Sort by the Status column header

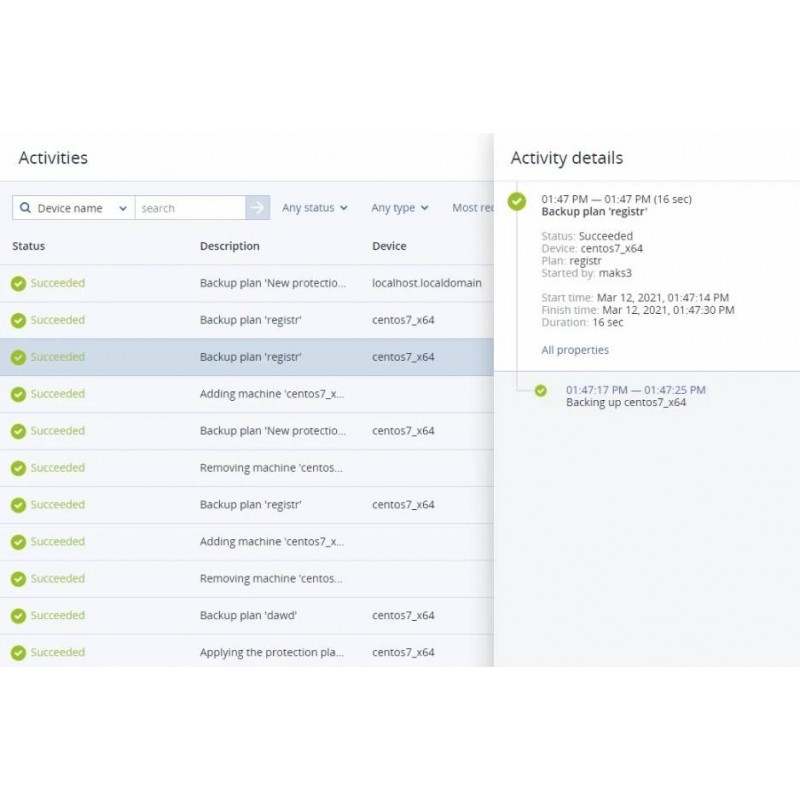tap(29, 246)
